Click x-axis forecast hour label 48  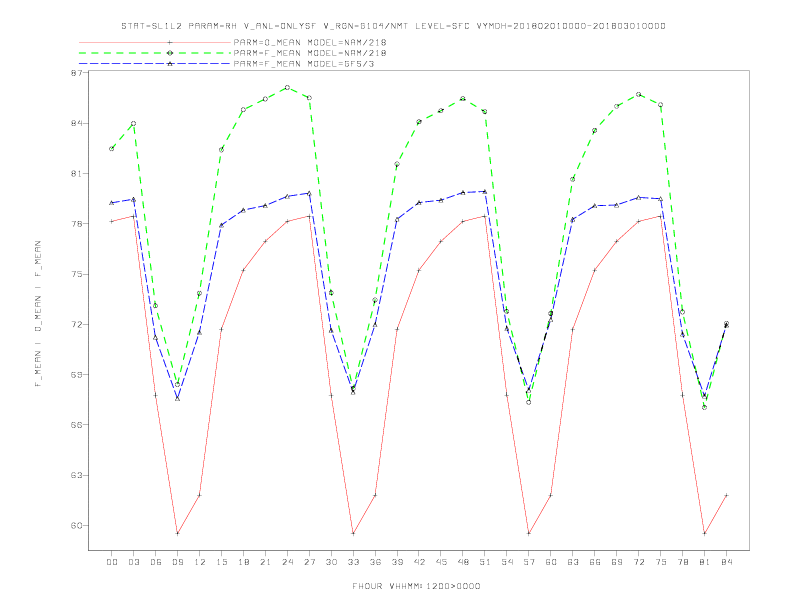point(463,562)
